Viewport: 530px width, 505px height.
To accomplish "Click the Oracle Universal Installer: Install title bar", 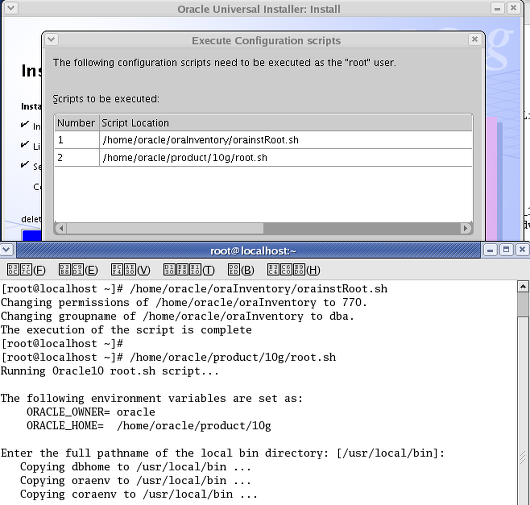I will (259, 9).
